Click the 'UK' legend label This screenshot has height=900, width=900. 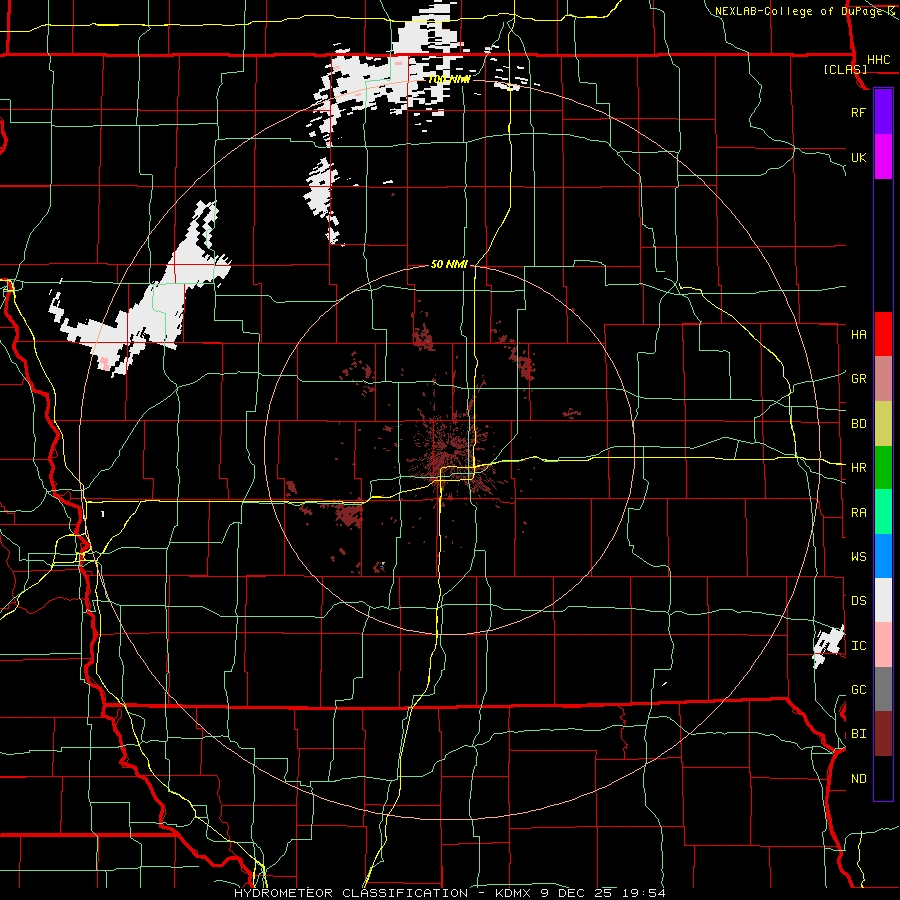click(x=859, y=157)
